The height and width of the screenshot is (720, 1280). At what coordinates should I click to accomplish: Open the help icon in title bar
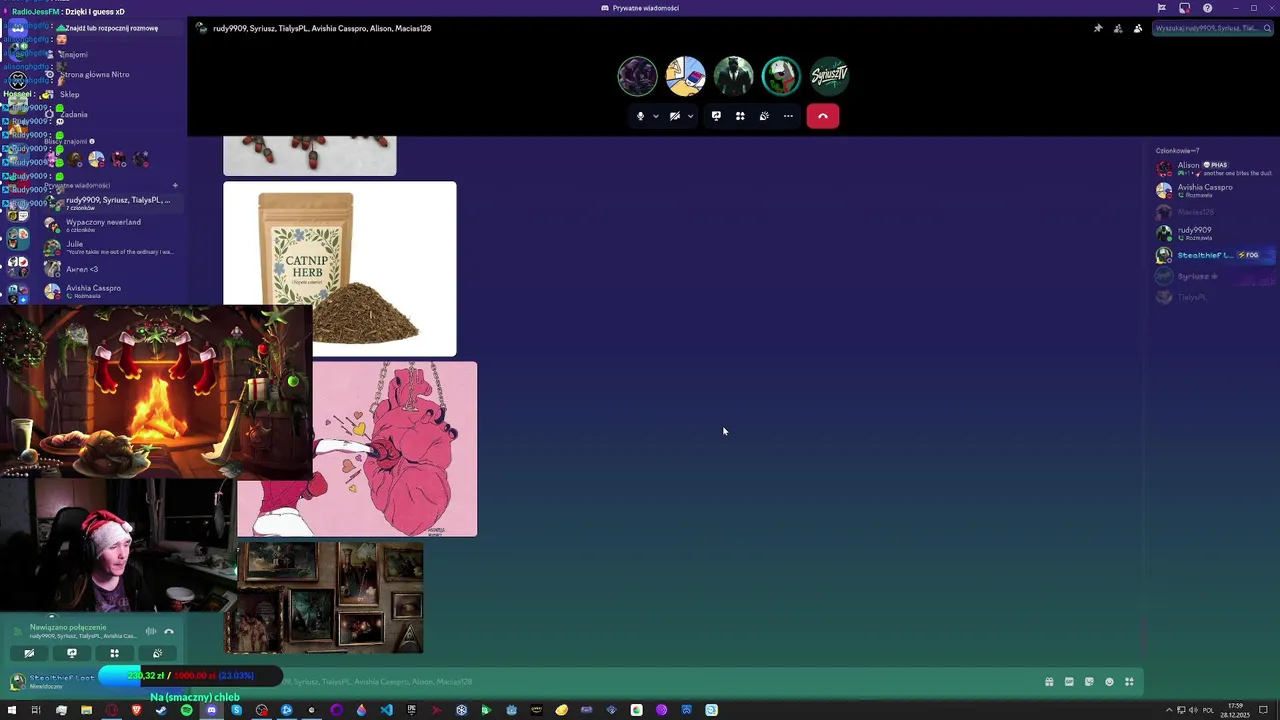[x=1207, y=8]
